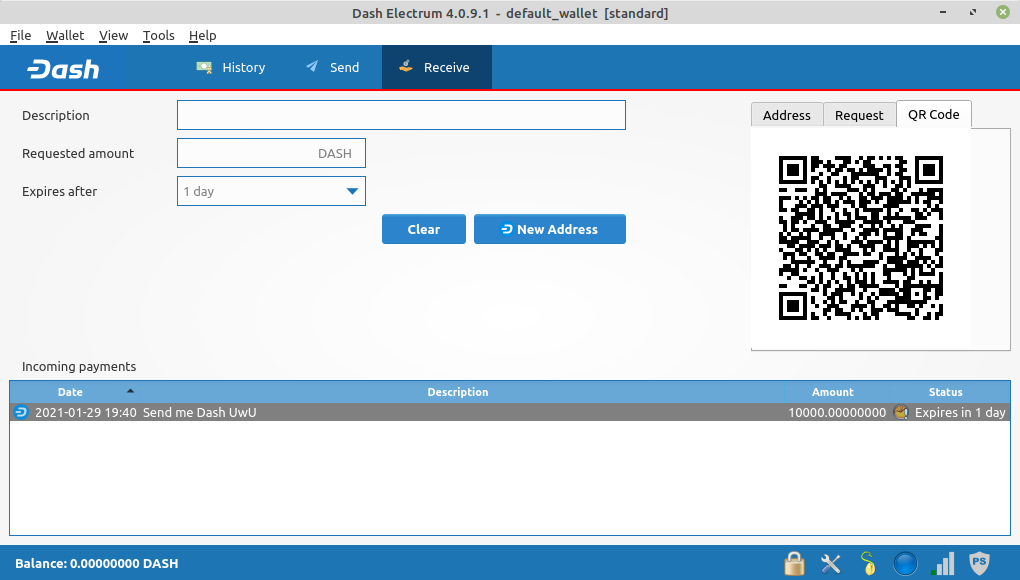The width and height of the screenshot is (1020, 580).
Task: Click the 10000.00000000 amount cell
Action: coord(837,412)
